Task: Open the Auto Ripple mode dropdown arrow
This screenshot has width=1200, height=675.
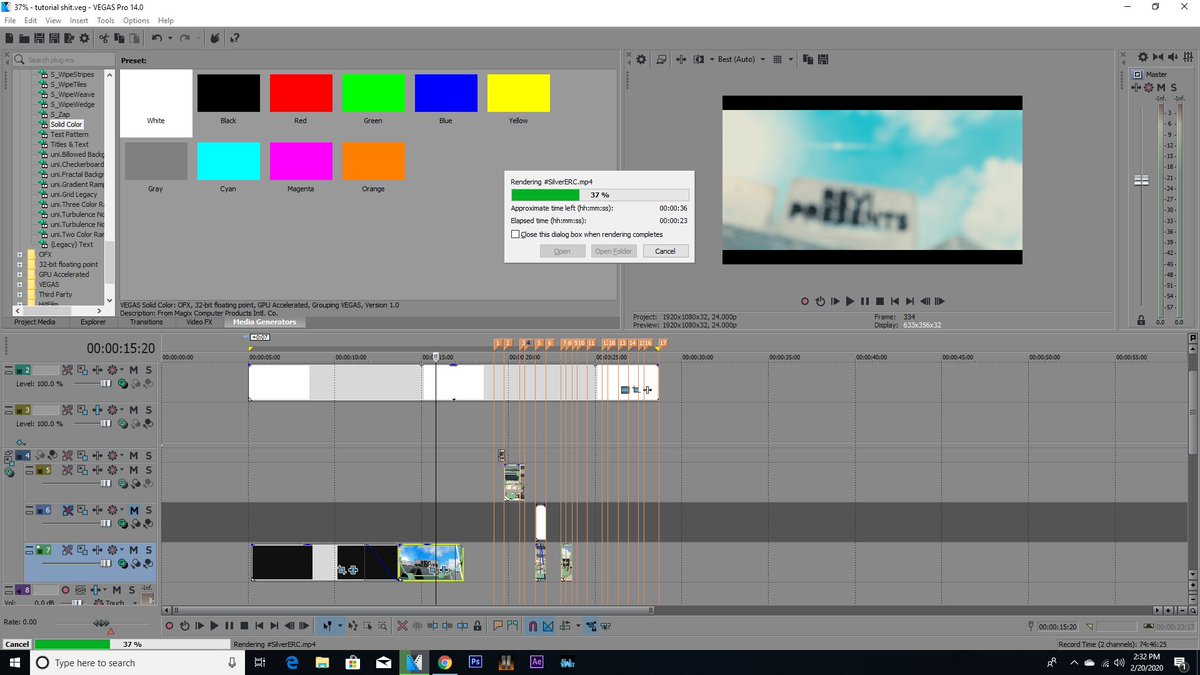Action: 578,626
